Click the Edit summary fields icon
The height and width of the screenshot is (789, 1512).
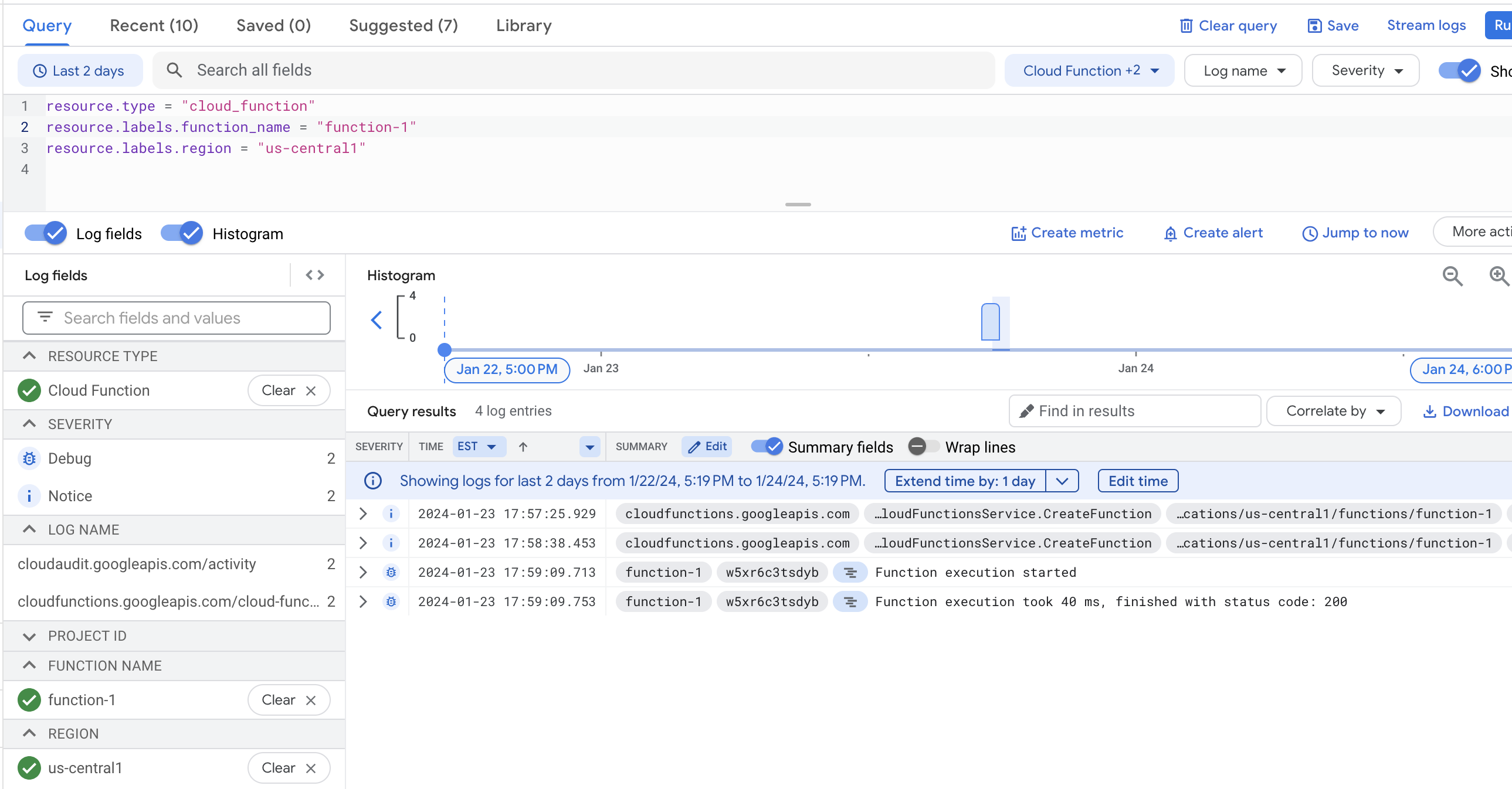(706, 446)
